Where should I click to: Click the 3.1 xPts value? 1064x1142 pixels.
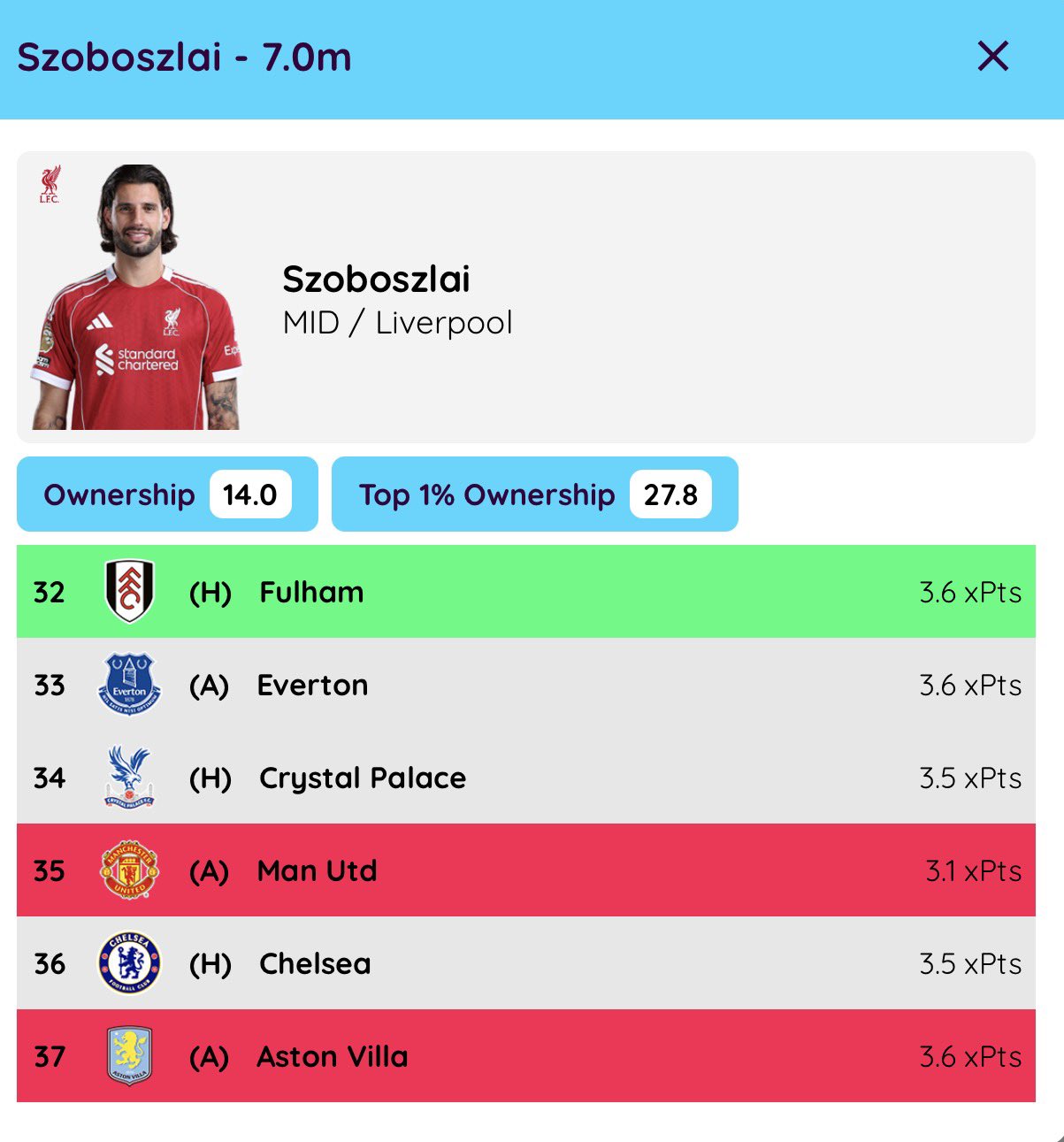click(x=973, y=871)
